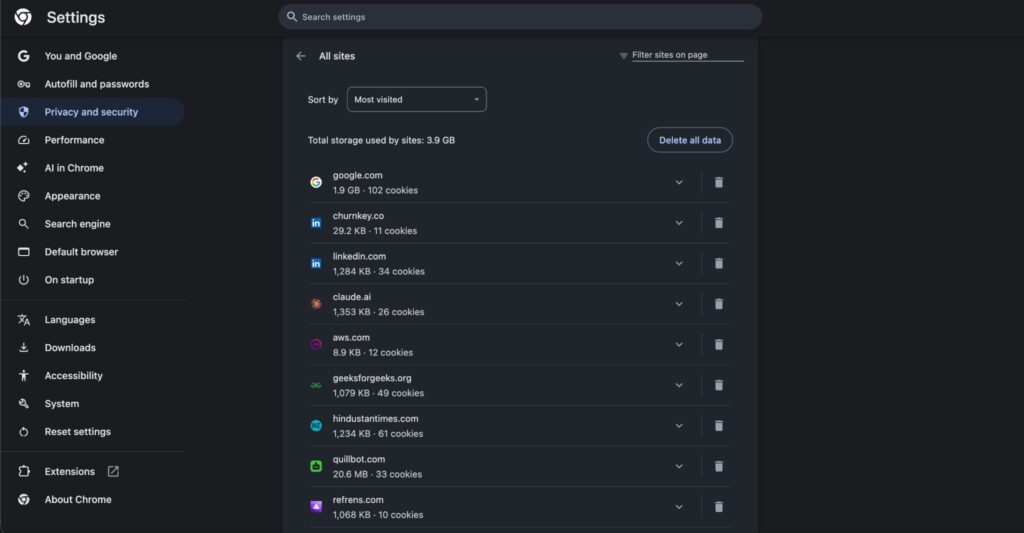Delete churnkey.co data using trash icon
The width and height of the screenshot is (1024, 533).
718,223
